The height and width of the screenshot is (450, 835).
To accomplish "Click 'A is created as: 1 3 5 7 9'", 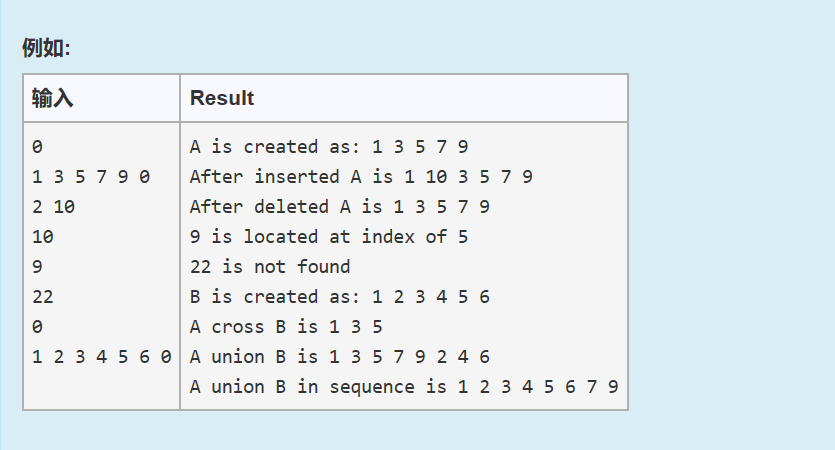I will click(329, 147).
